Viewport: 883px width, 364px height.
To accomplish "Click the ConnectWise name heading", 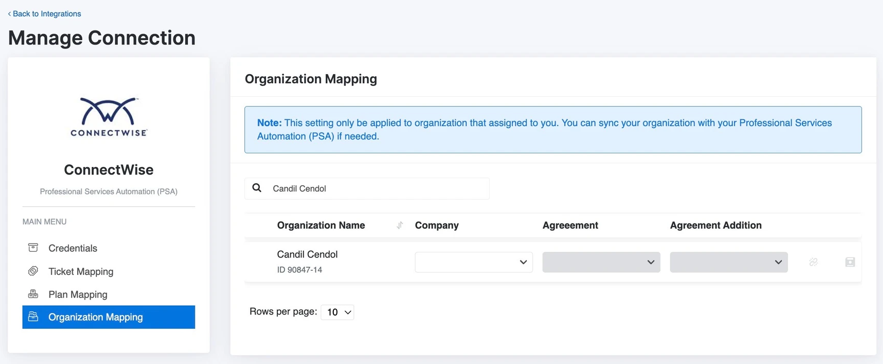I will (109, 170).
